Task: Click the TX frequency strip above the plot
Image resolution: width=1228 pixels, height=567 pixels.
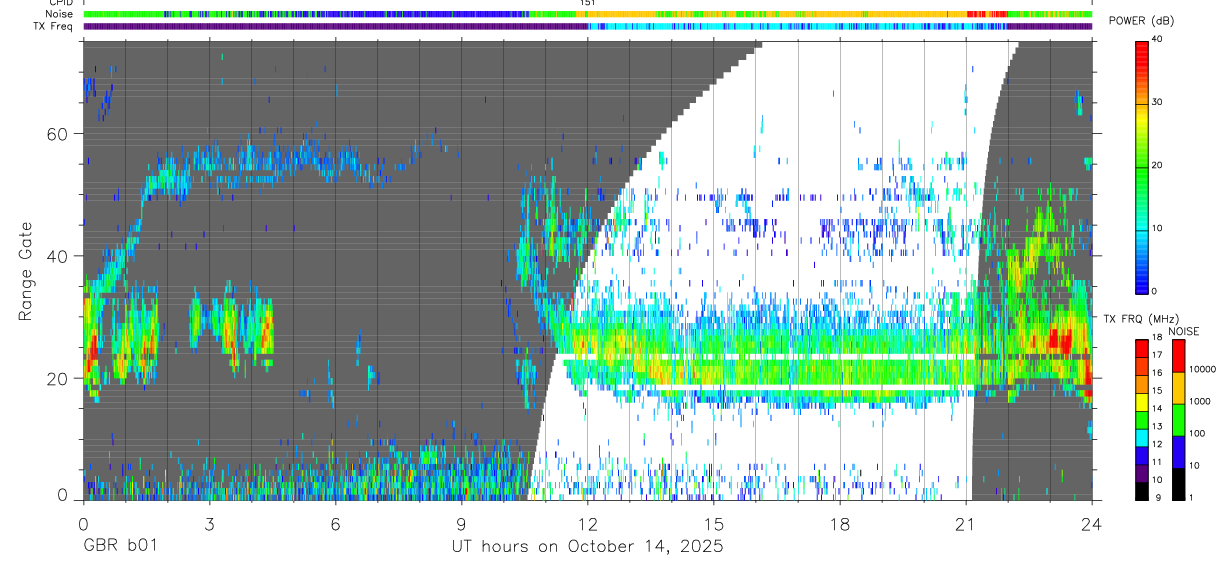Action: point(588,26)
